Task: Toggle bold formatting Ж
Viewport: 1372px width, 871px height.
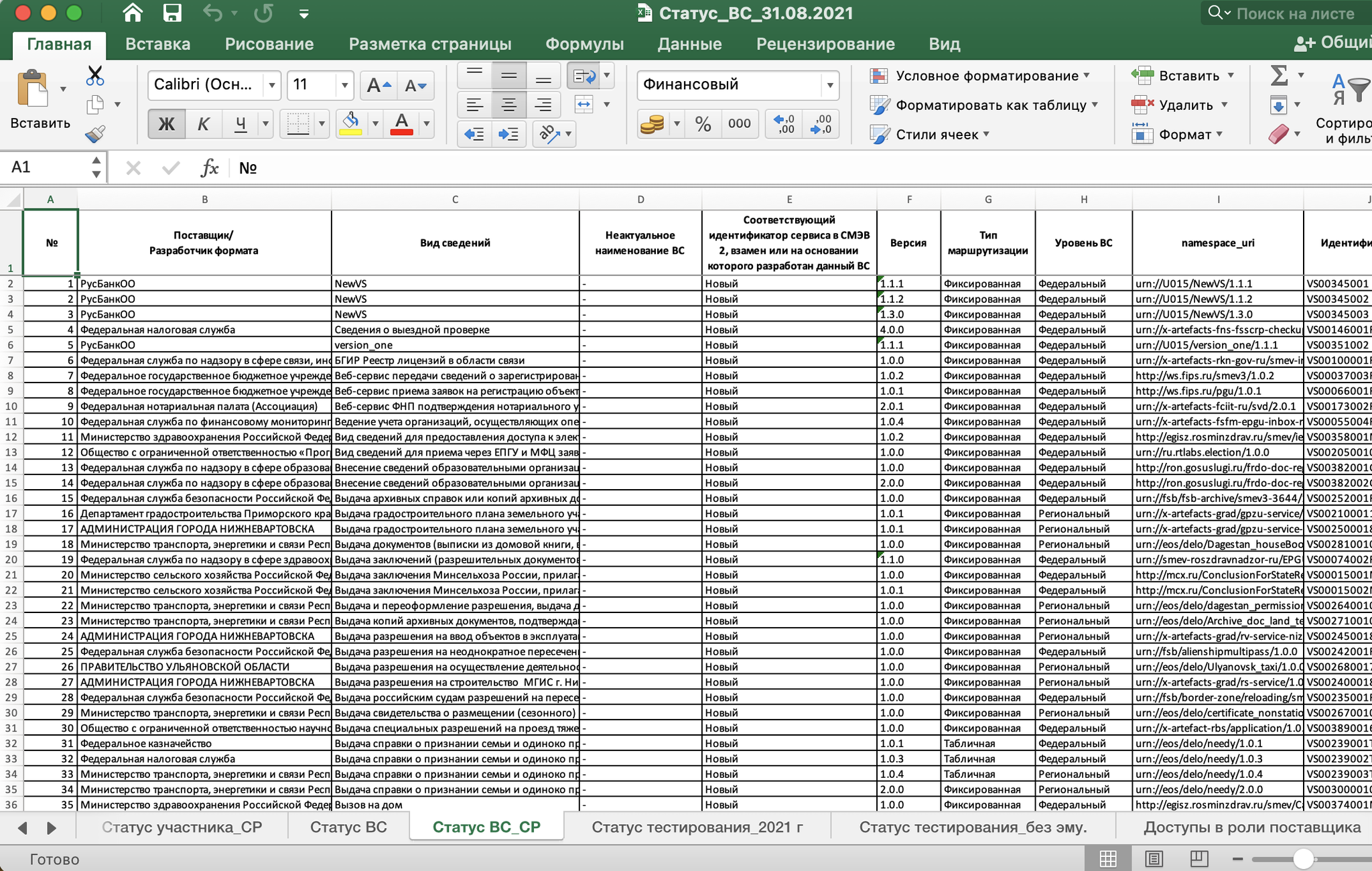Action: [x=166, y=124]
